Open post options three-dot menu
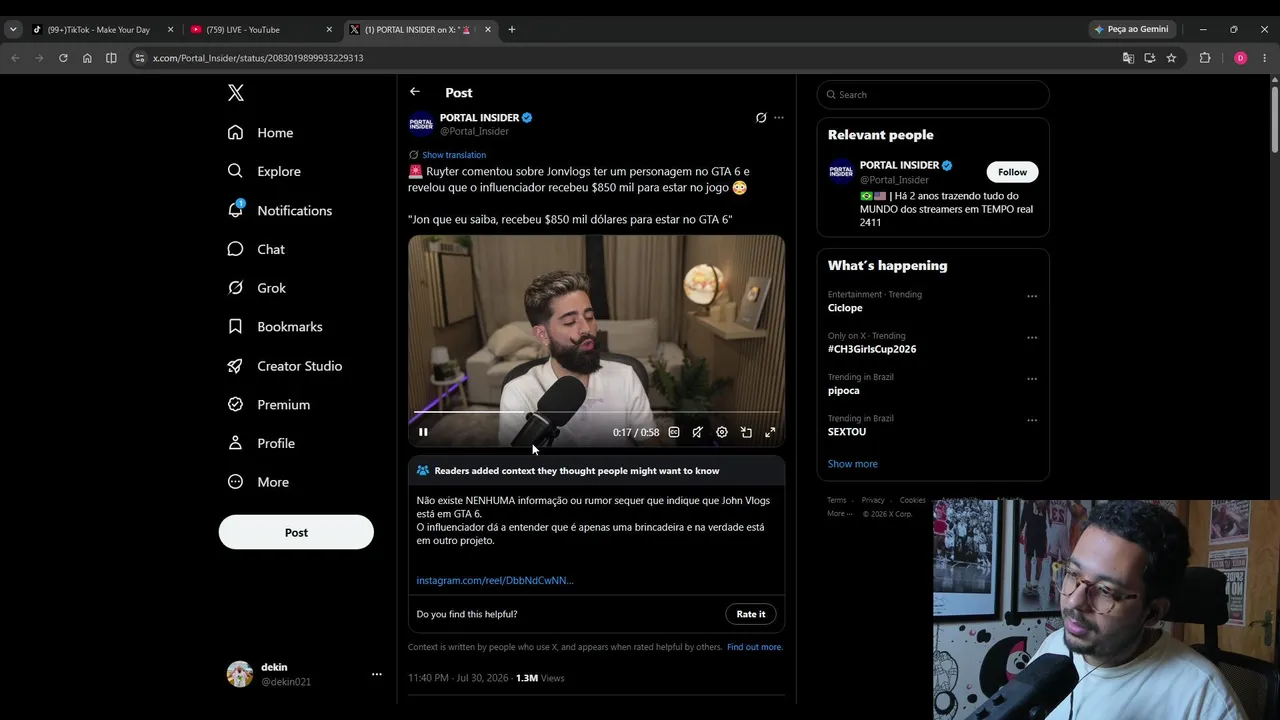Viewport: 1280px width, 720px height. pyautogui.click(x=779, y=118)
